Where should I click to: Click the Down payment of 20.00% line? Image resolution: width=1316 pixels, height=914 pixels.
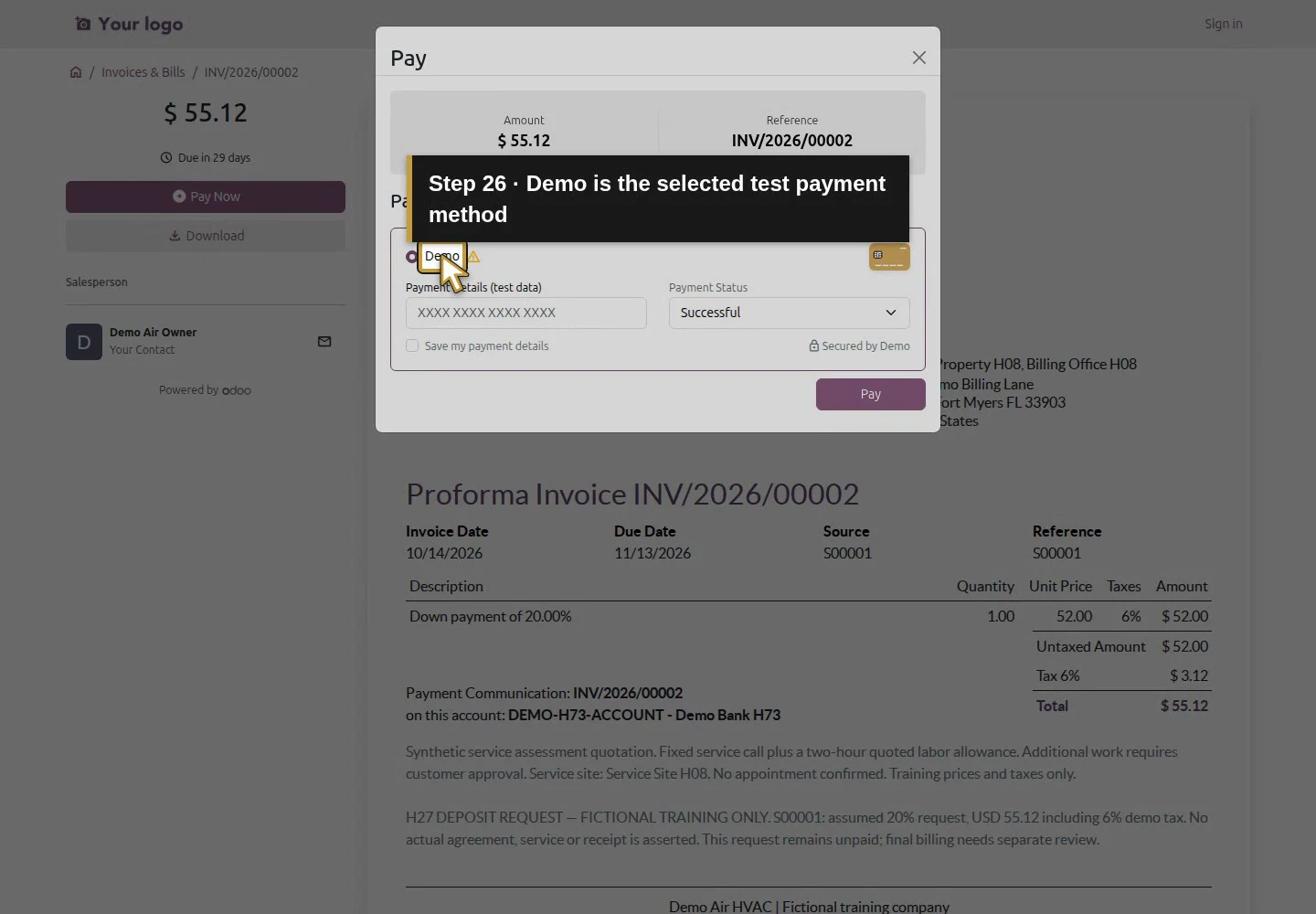point(491,616)
